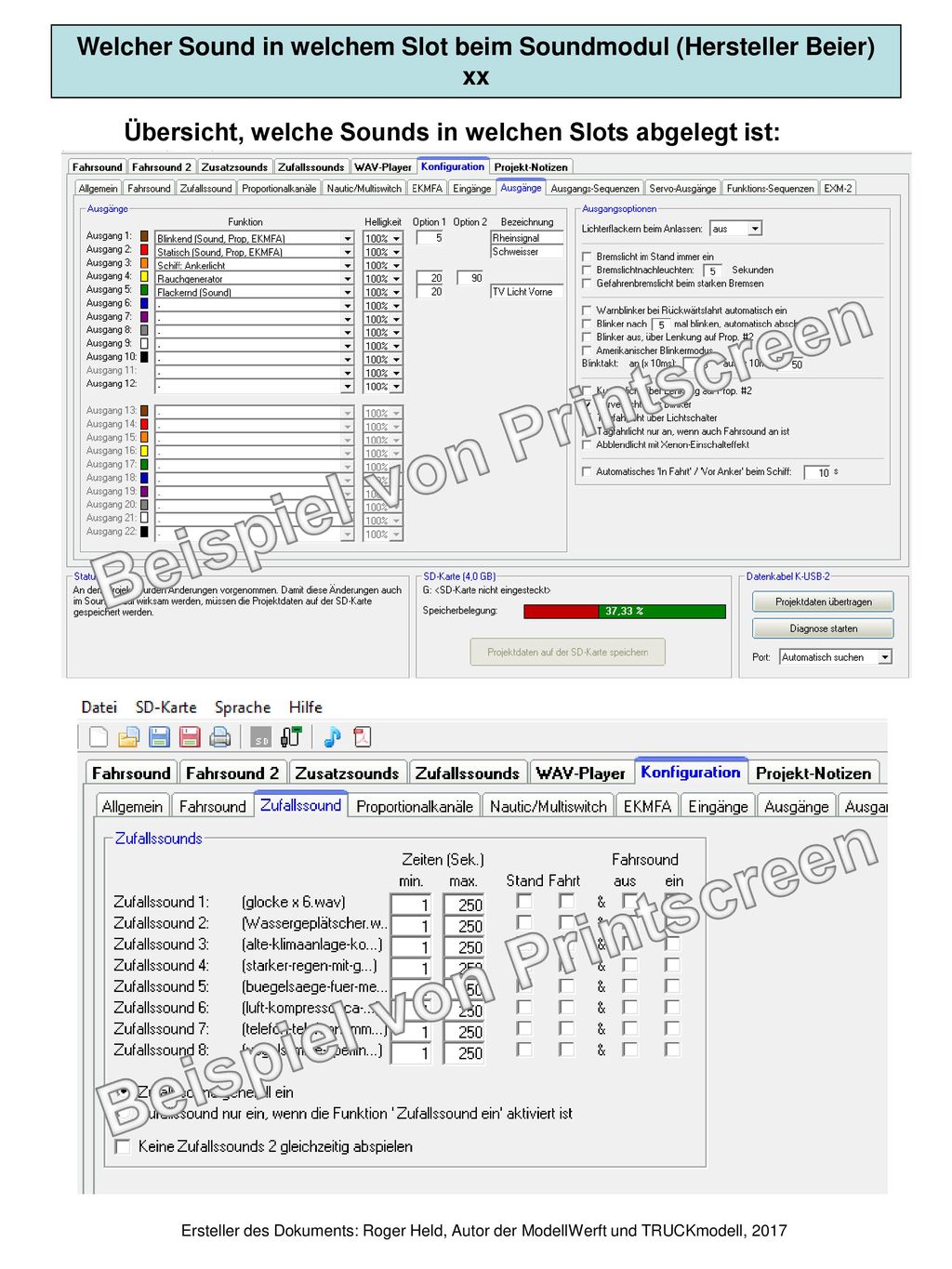Open the Funktions-Sequenzen sub-tab
The width and height of the screenshot is (952, 1269).
coord(770,189)
